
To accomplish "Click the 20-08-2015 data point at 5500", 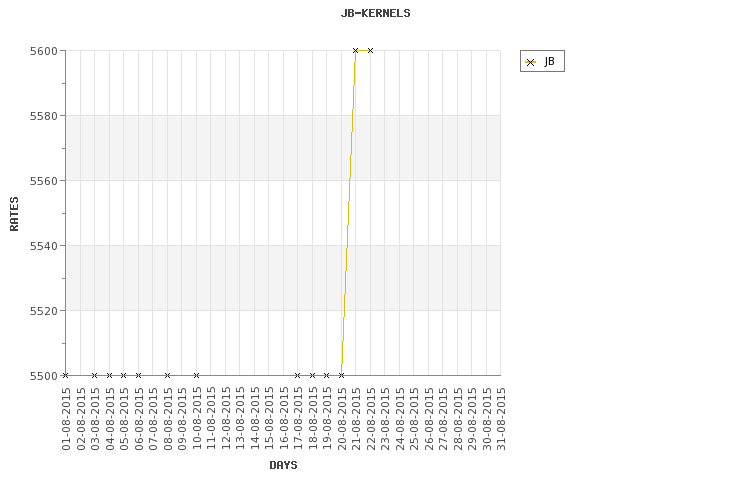I will (341, 376).
